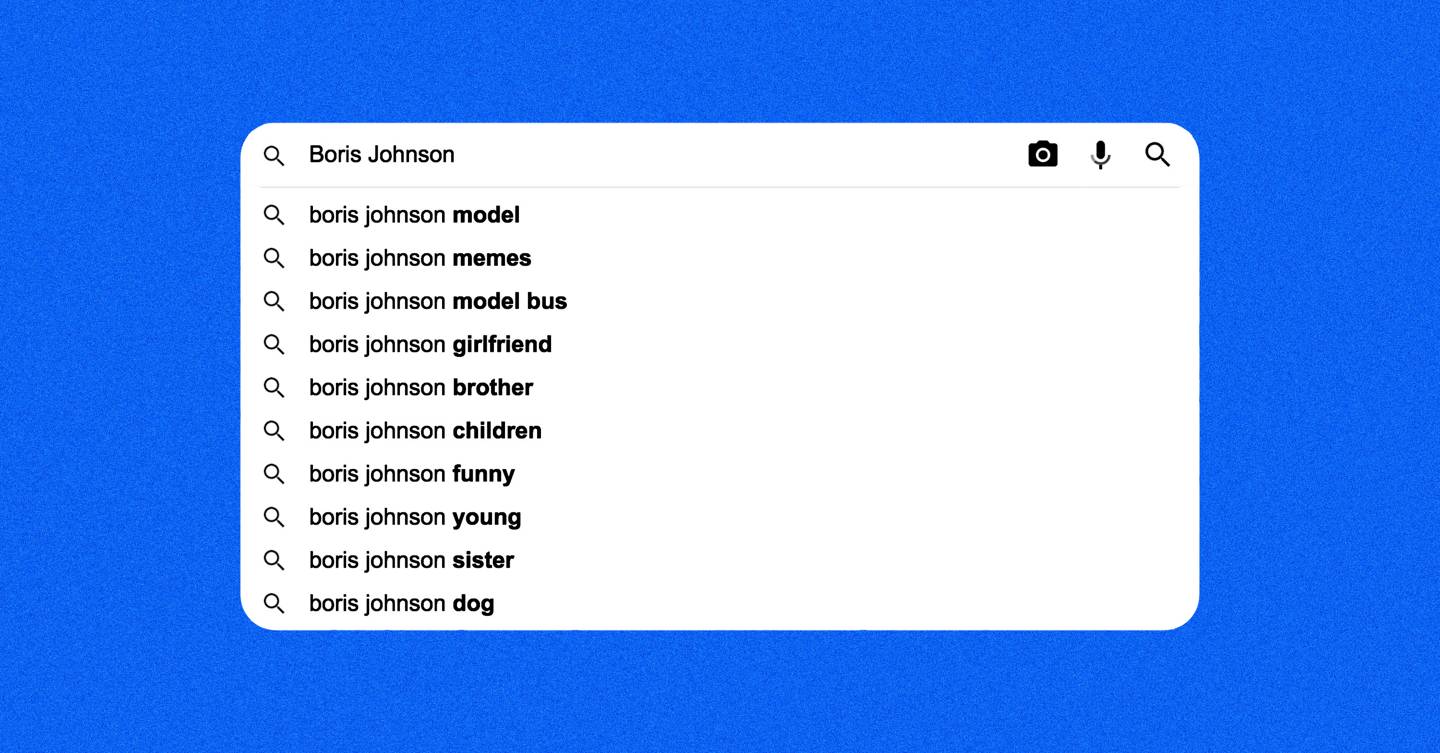
Task: Open the 'boris johnson brother' suggestion
Action: pyautogui.click(x=421, y=387)
